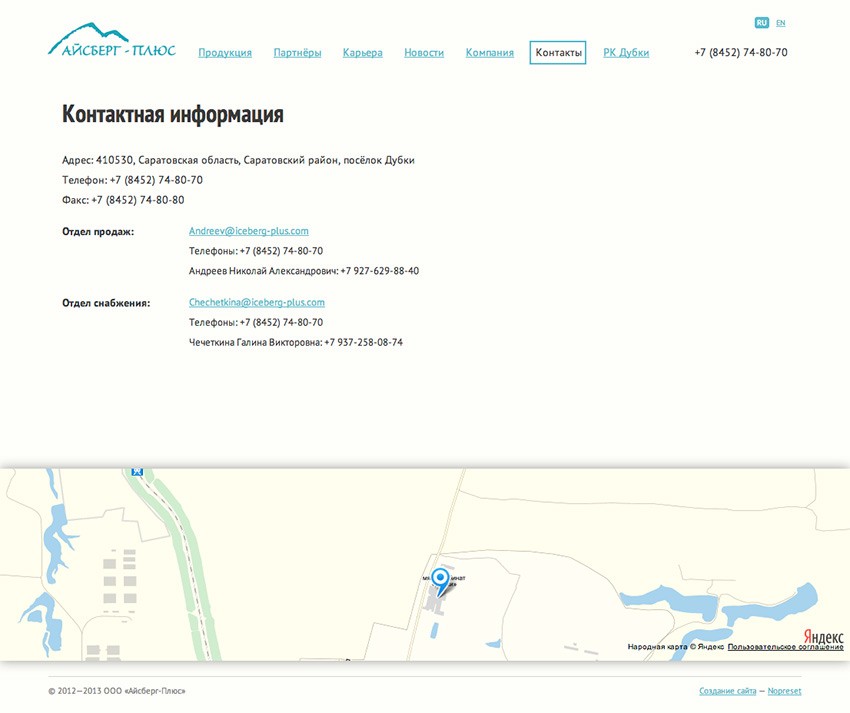Click the blue marker icon at map top
Screen dimensions: 850x713
(x=138, y=470)
